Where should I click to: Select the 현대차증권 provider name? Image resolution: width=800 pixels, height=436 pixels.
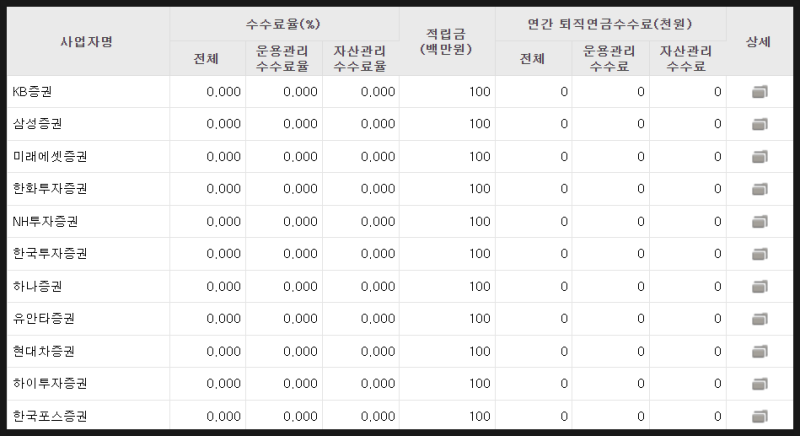[43, 351]
